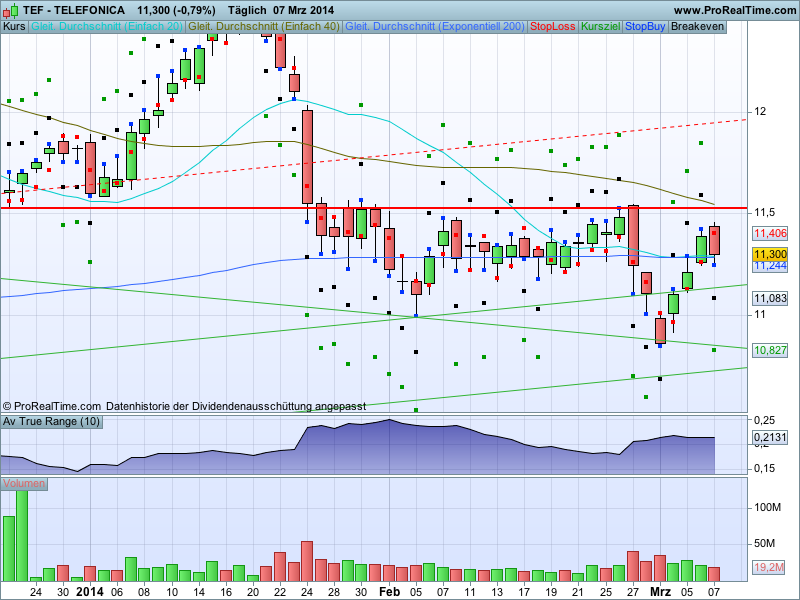Open the www.ProRealTime.com link

[735, 10]
